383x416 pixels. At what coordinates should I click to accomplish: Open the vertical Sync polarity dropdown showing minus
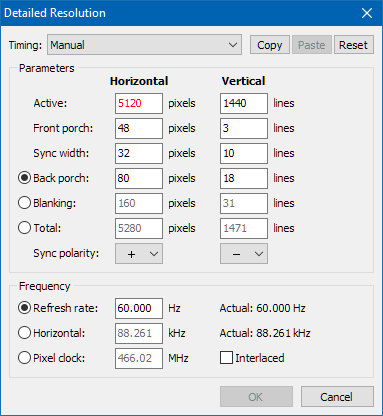coord(244,254)
